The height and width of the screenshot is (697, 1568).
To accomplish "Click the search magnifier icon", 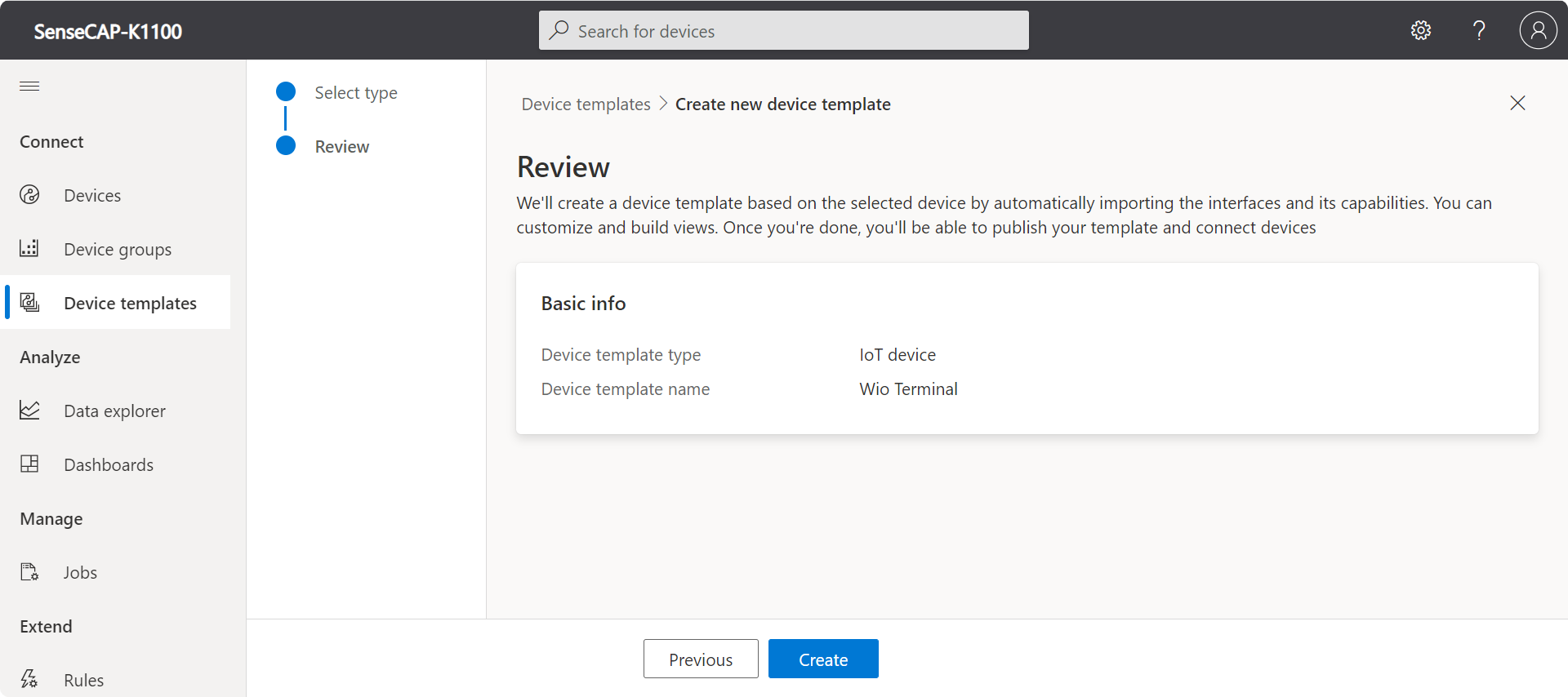I will pos(559,30).
